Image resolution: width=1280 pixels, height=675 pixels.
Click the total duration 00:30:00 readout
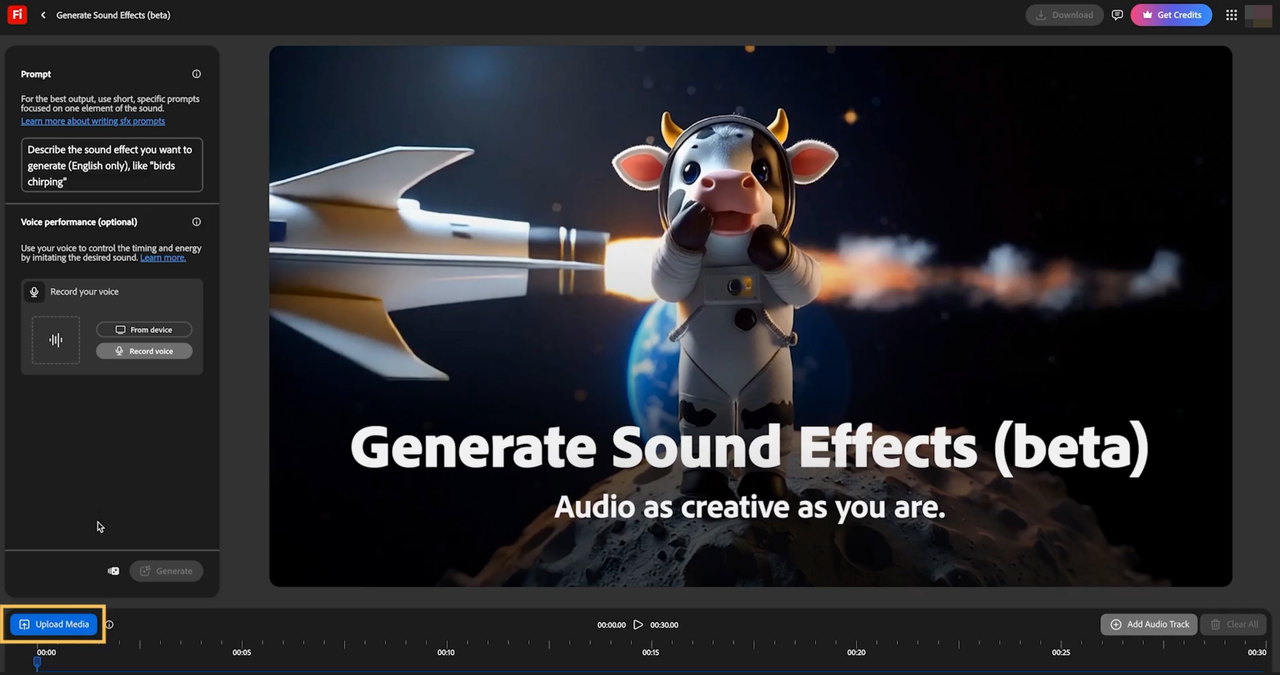tap(664, 625)
